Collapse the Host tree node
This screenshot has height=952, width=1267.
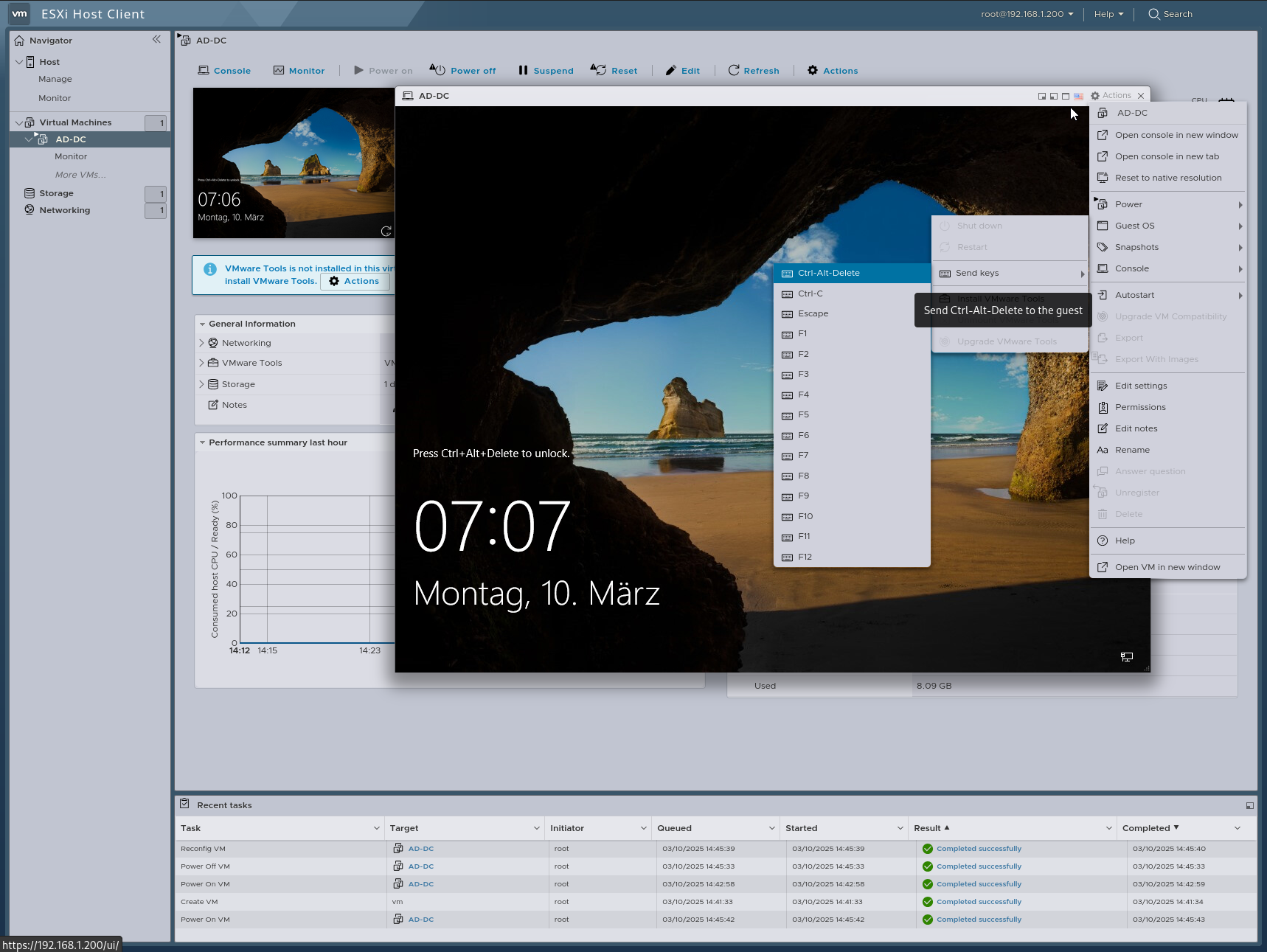(x=19, y=62)
